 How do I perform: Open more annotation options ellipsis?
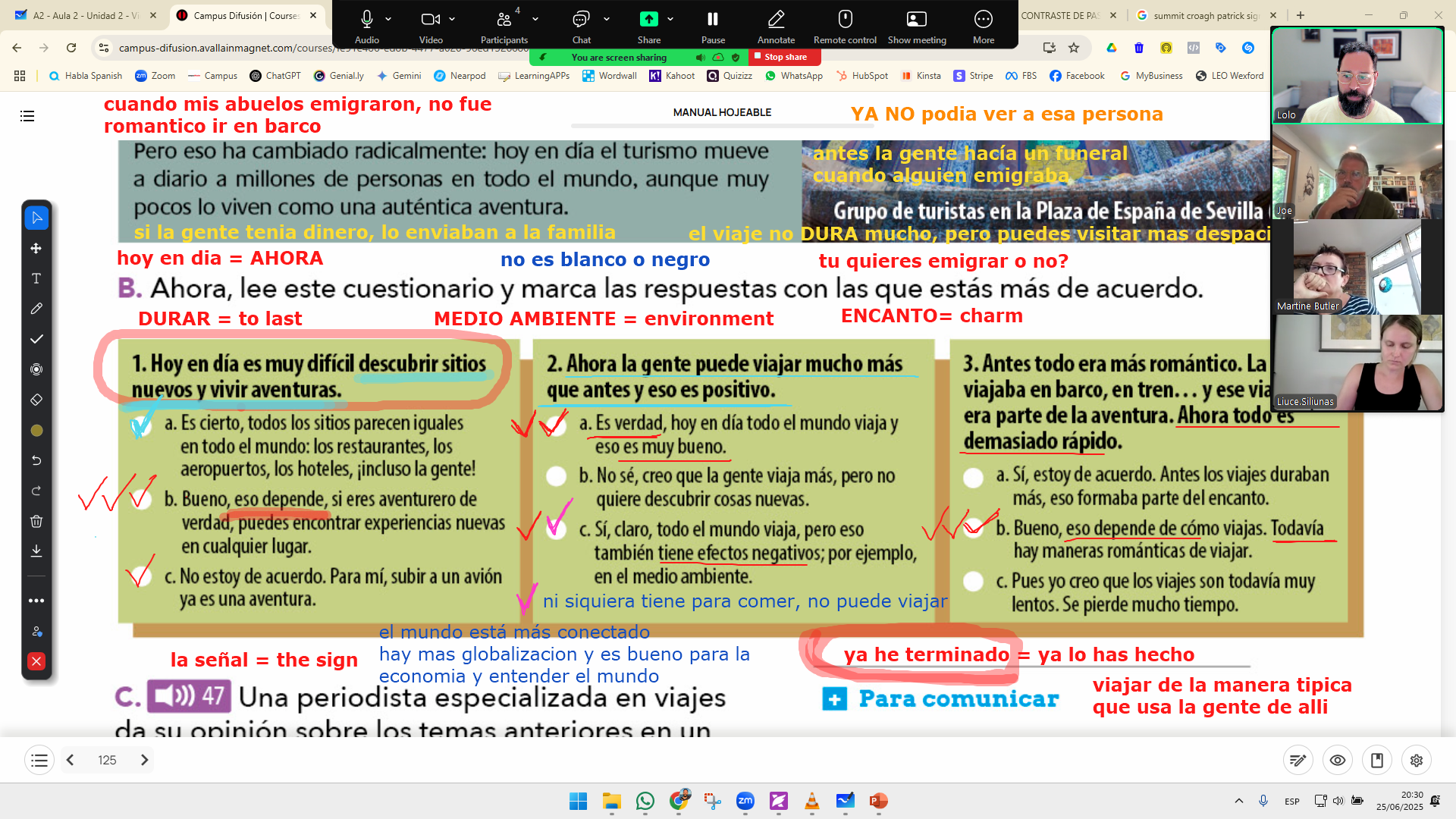tap(36, 601)
